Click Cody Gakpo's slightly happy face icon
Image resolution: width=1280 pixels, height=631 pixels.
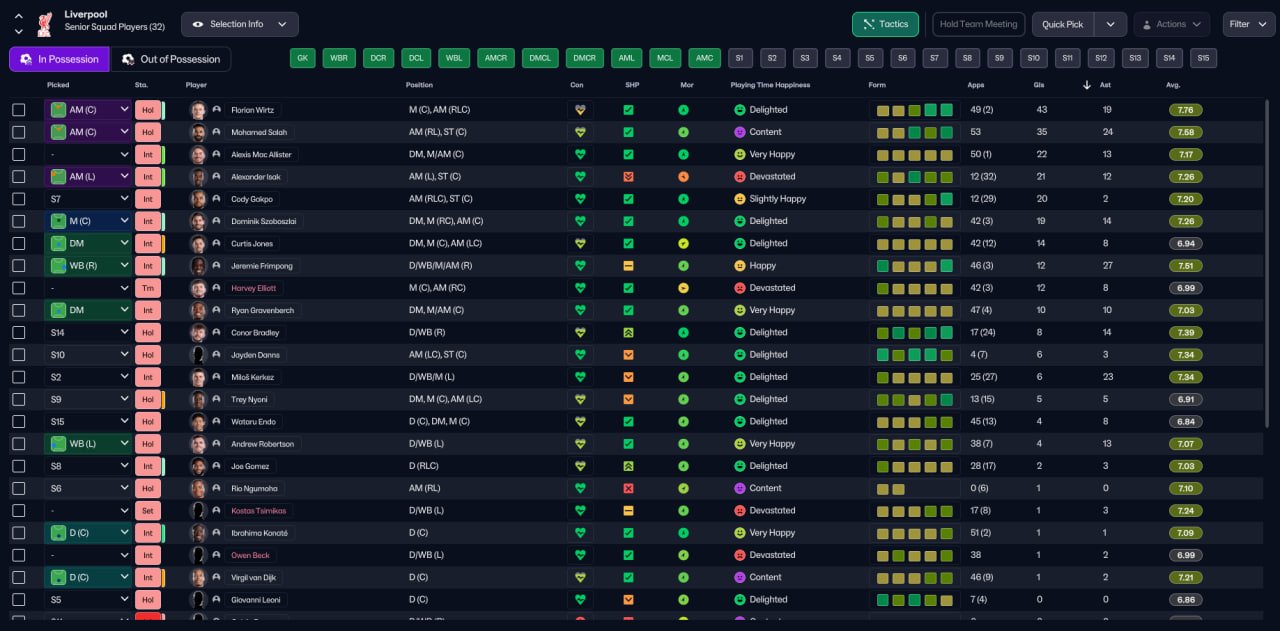pyautogui.click(x=740, y=199)
